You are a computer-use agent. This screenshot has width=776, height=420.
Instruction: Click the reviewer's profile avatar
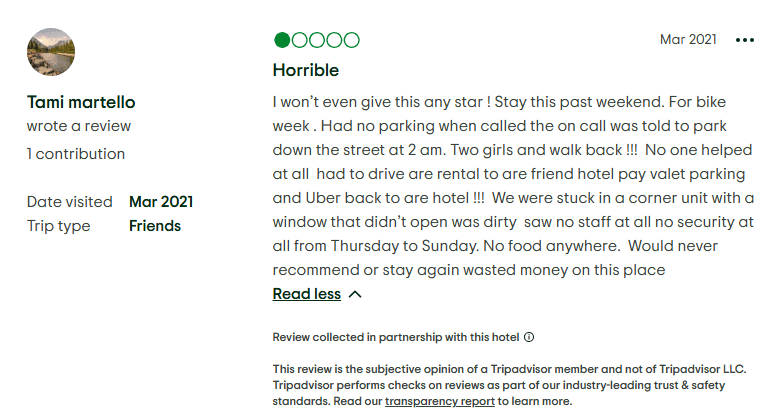coord(51,53)
